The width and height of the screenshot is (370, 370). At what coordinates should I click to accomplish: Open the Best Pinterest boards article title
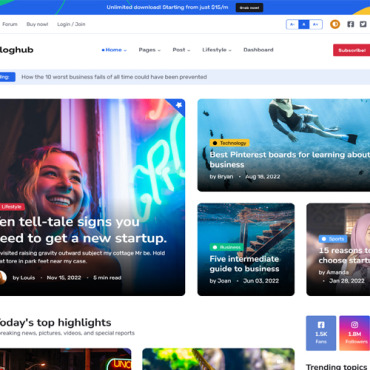pos(290,160)
